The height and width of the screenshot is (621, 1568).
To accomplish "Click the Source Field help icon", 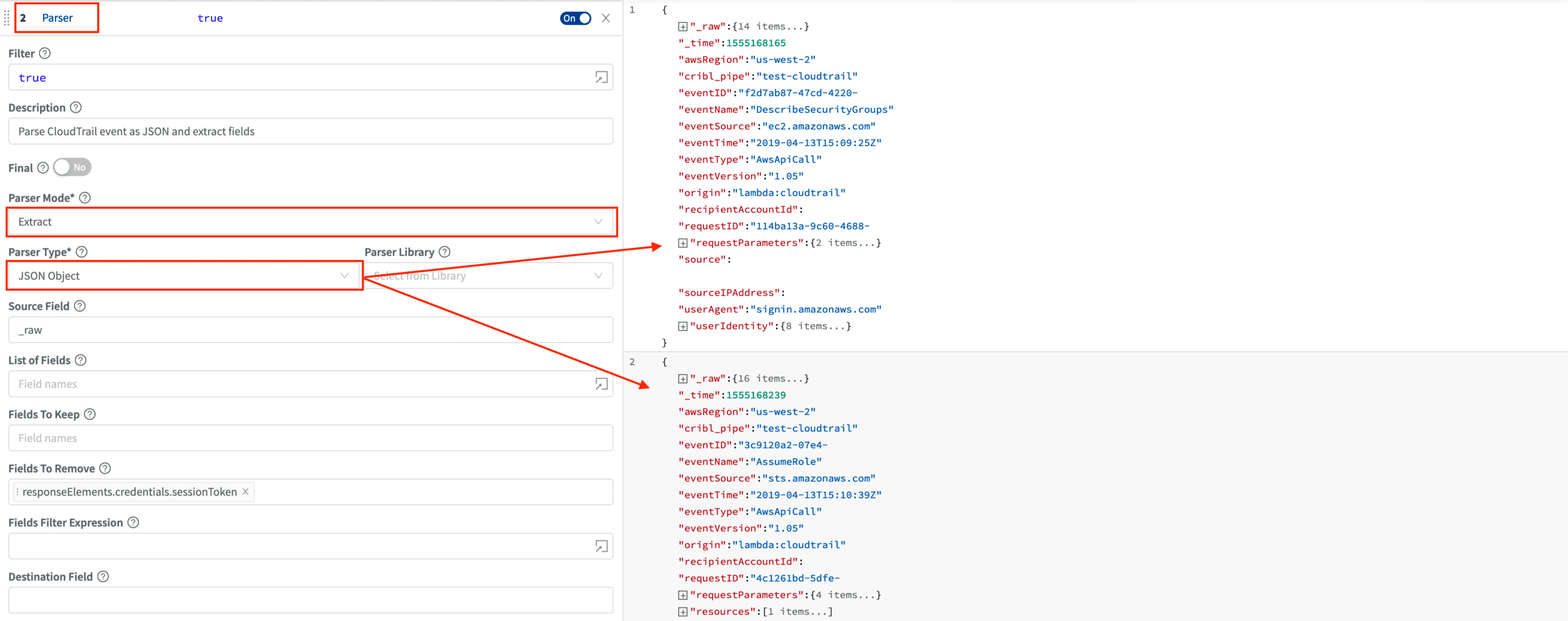I will tap(80, 306).
